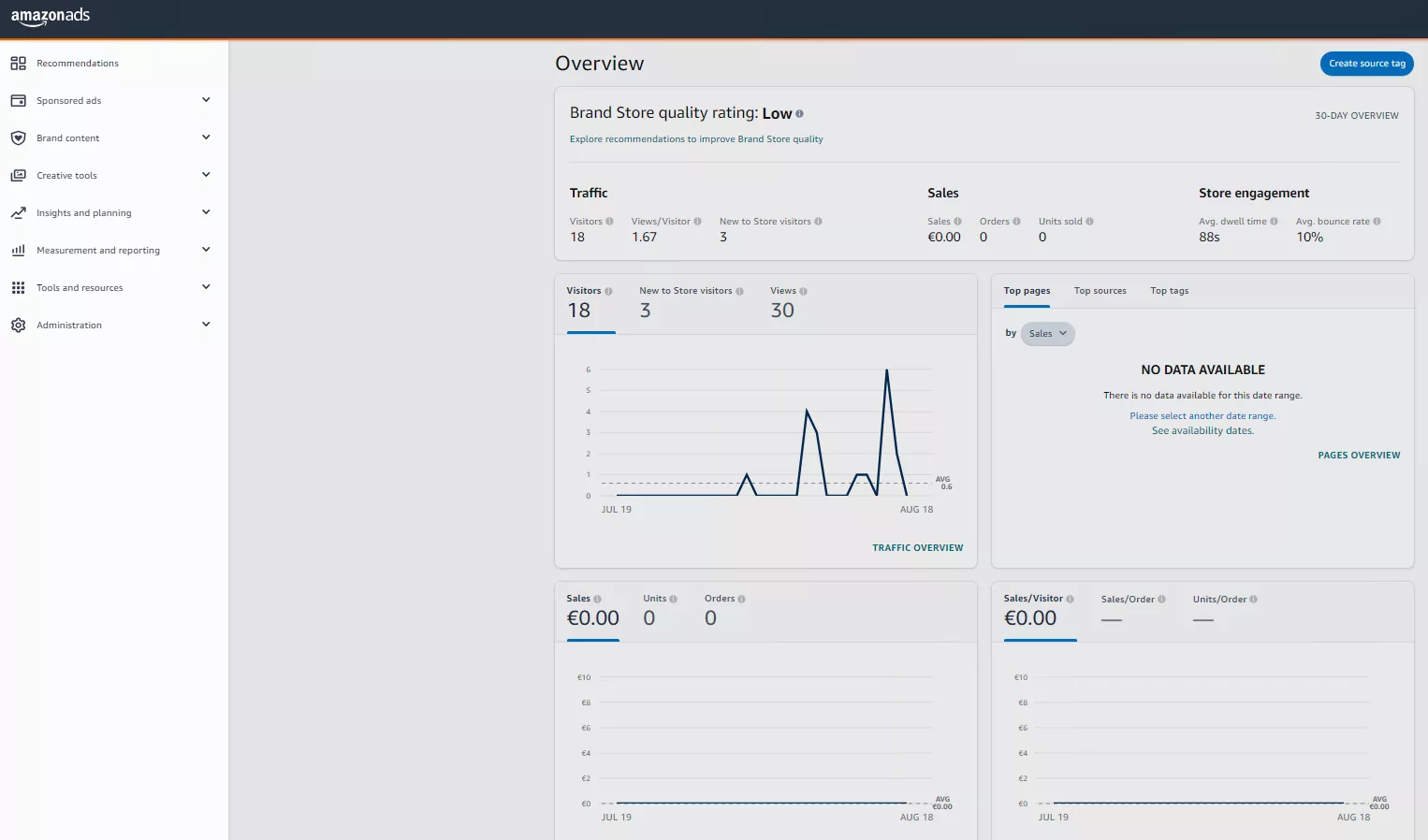
Task: Click the 10% bounce rate value
Action: (1309, 238)
